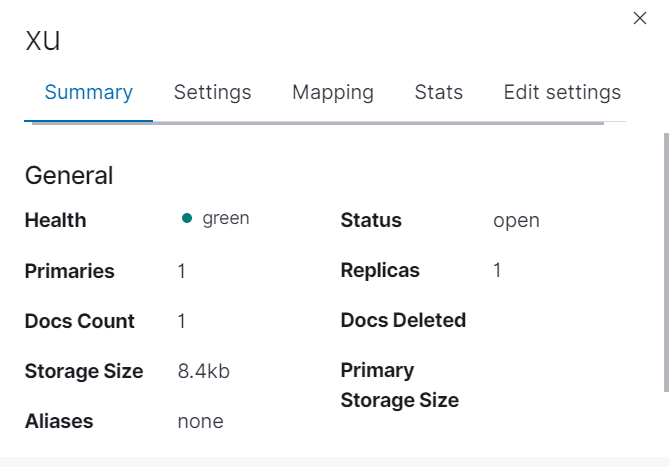
Task: Click the Primary Storage Size label
Action: (x=399, y=385)
